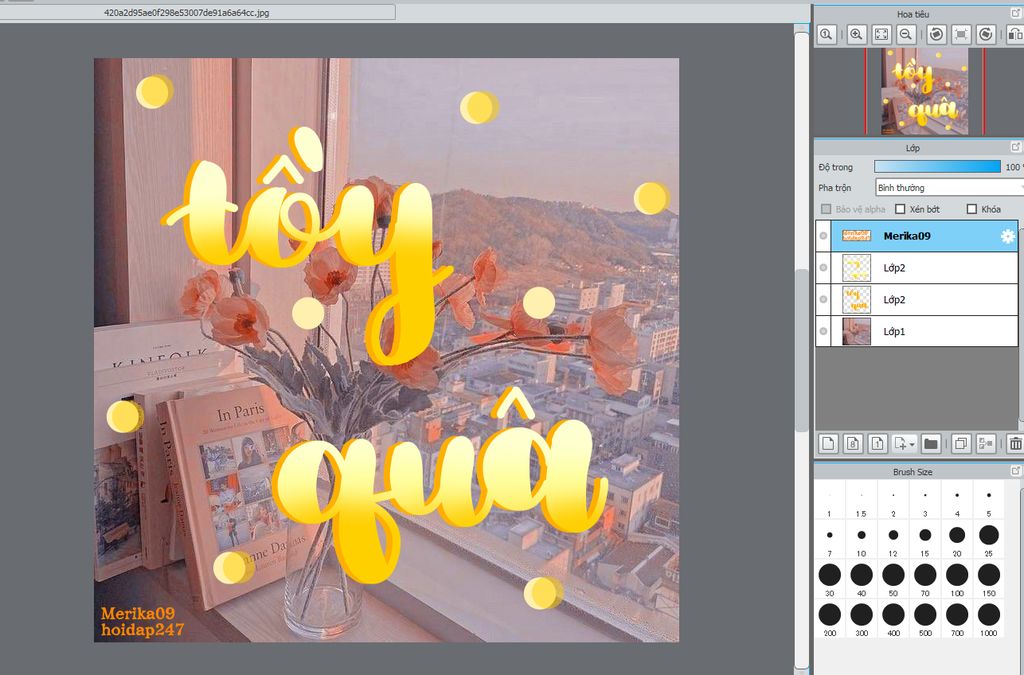Screen dimensions: 1024x675
Task: Choose brush size 300
Action: [861, 620]
